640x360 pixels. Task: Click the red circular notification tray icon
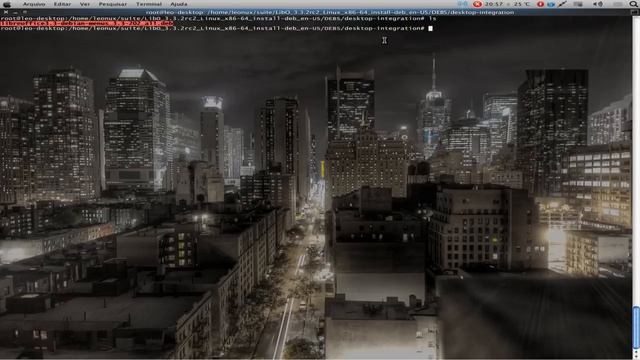pyautogui.click(x=540, y=4)
